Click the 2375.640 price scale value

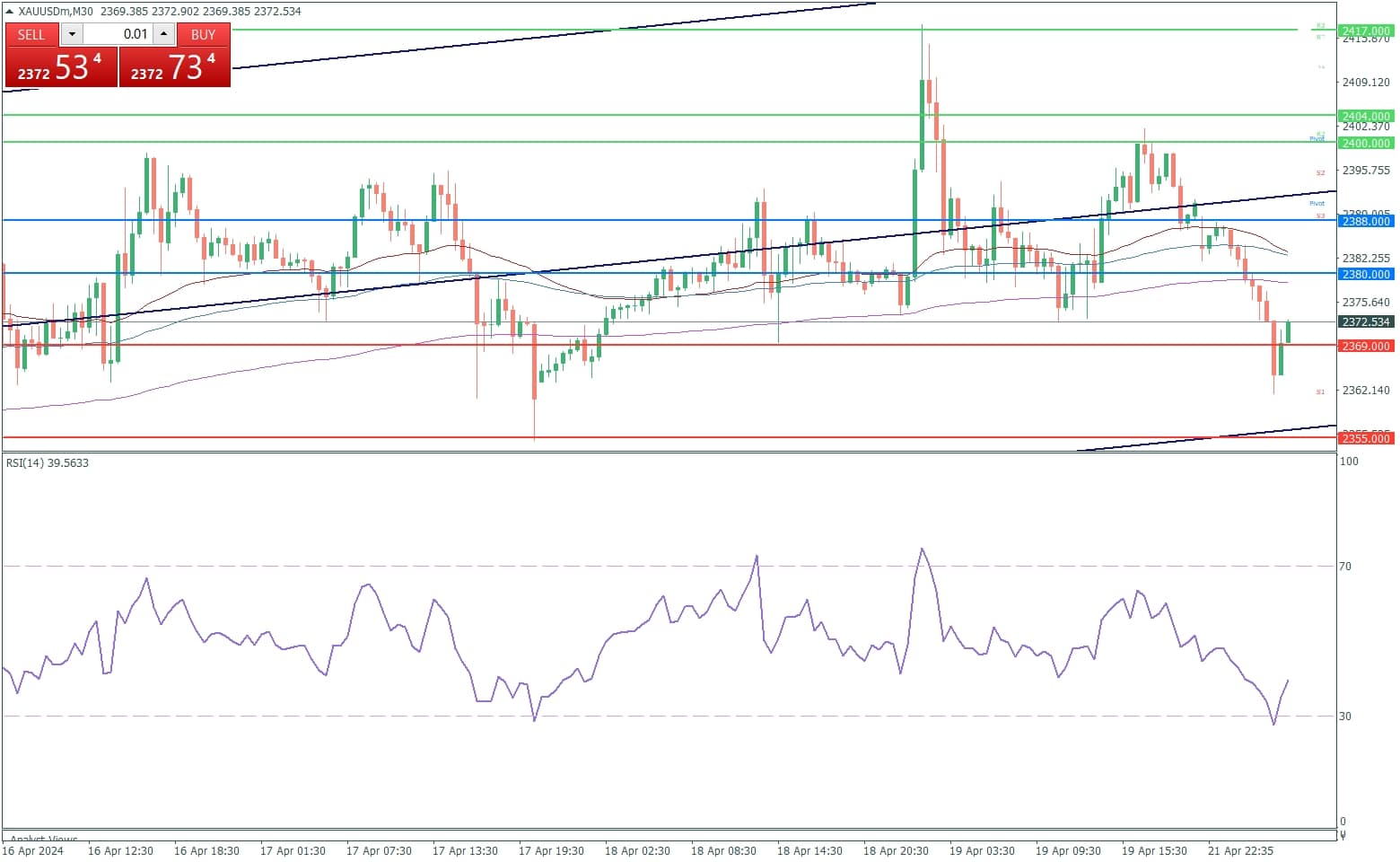[x=1366, y=302]
